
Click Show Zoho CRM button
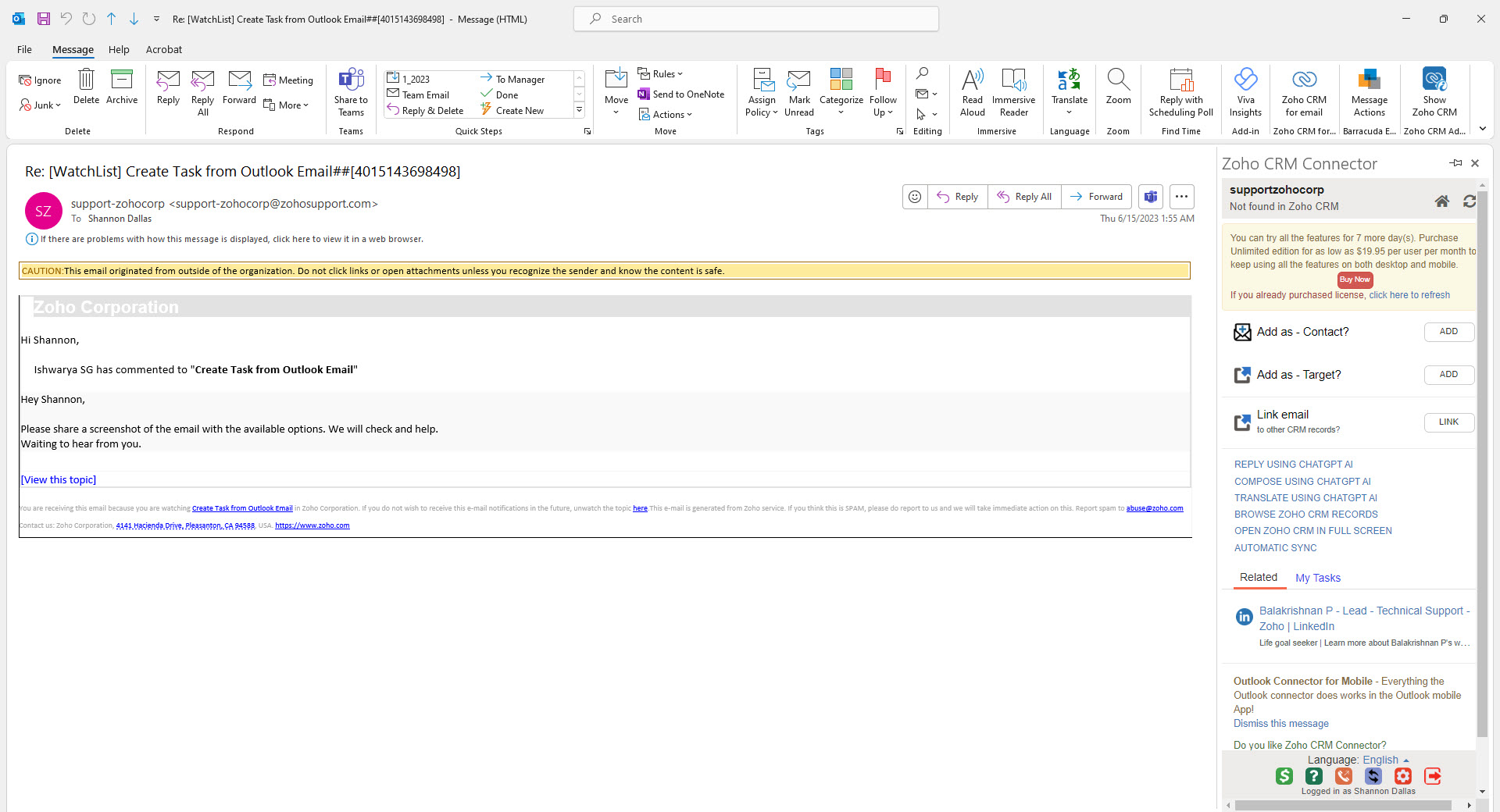point(1434,93)
